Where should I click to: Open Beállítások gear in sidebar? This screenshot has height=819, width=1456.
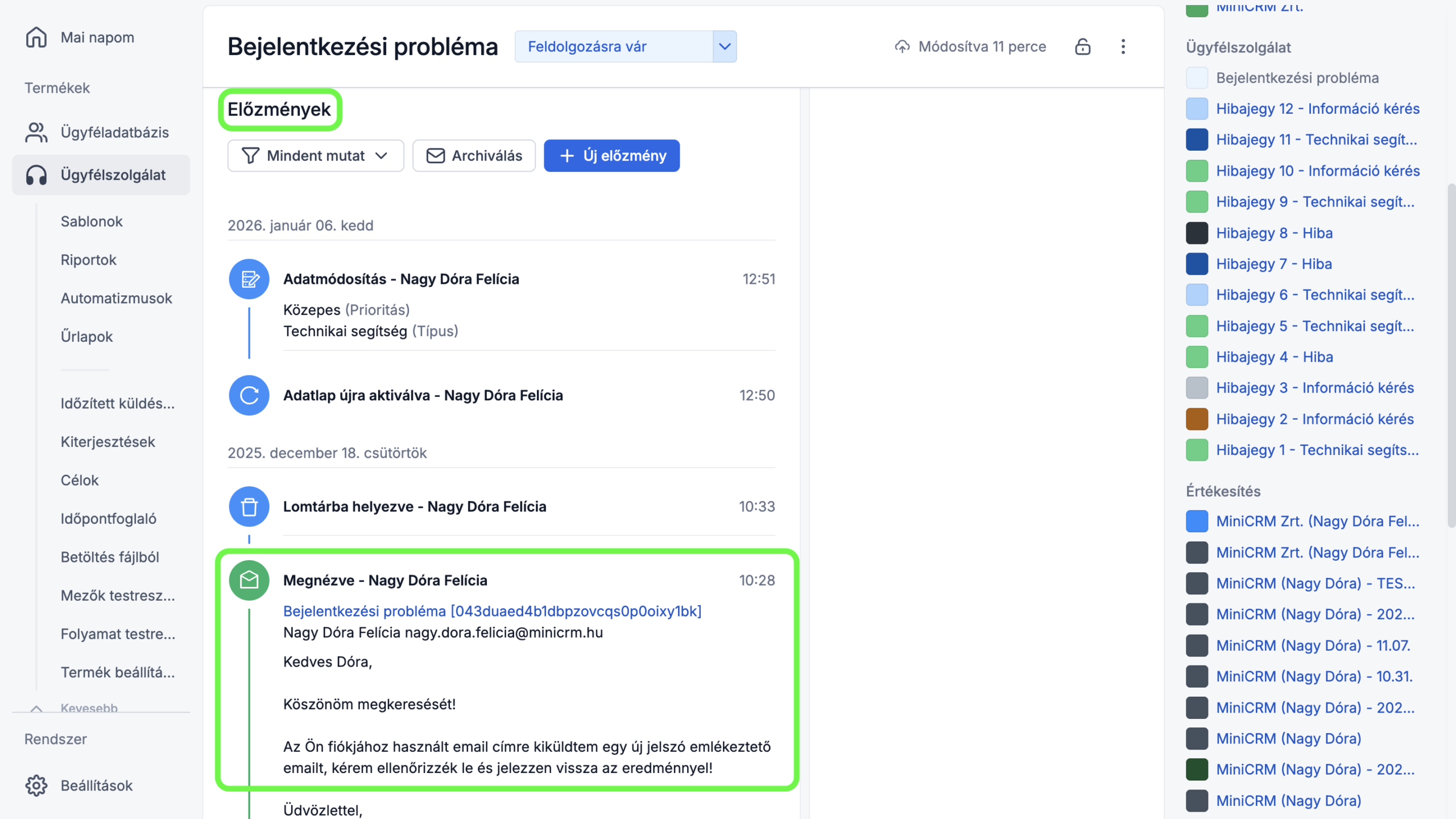36,785
